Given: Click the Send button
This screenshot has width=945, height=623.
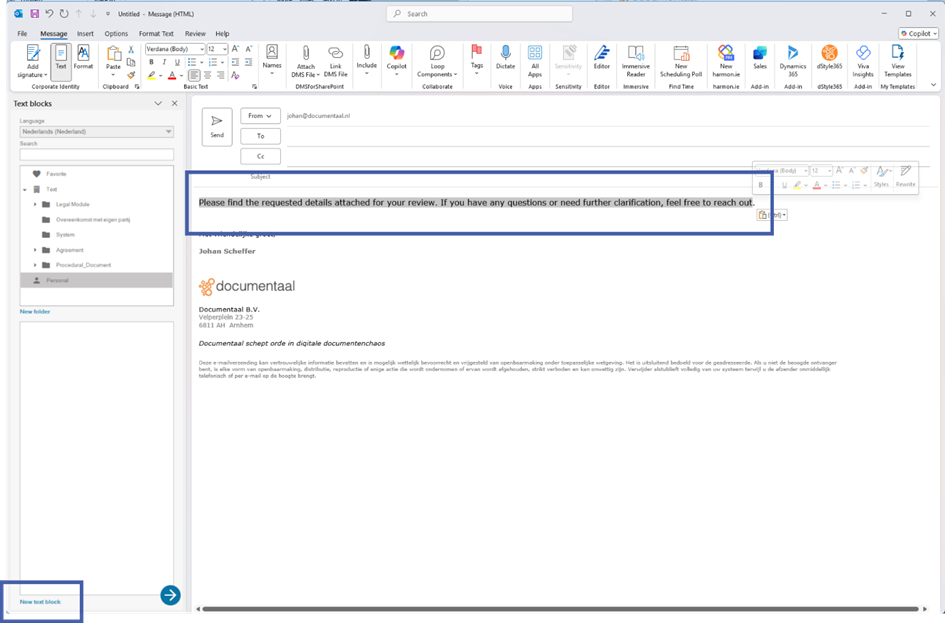Looking at the screenshot, I should (x=217, y=127).
